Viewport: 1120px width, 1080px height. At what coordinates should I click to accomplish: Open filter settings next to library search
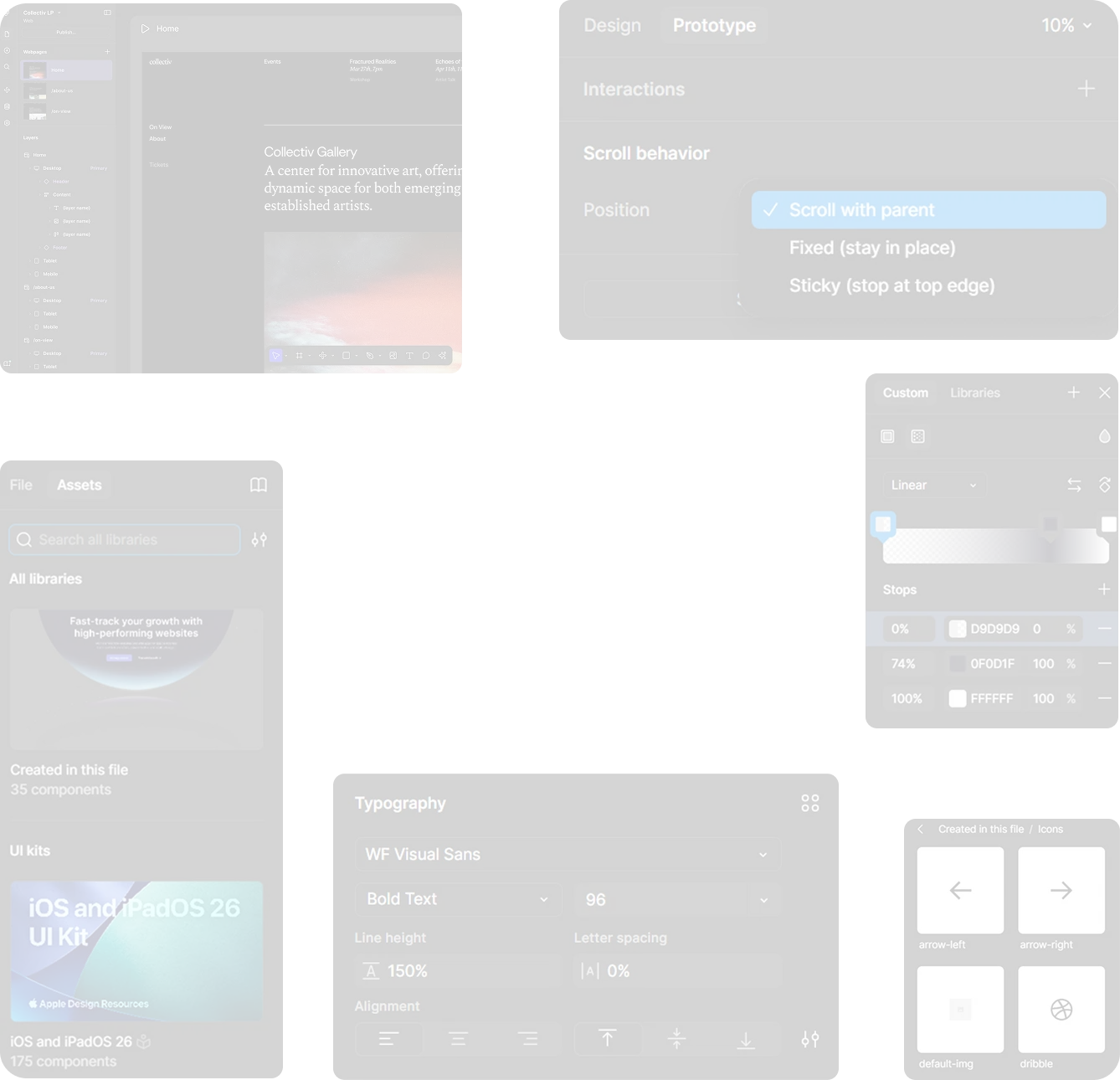(259, 540)
